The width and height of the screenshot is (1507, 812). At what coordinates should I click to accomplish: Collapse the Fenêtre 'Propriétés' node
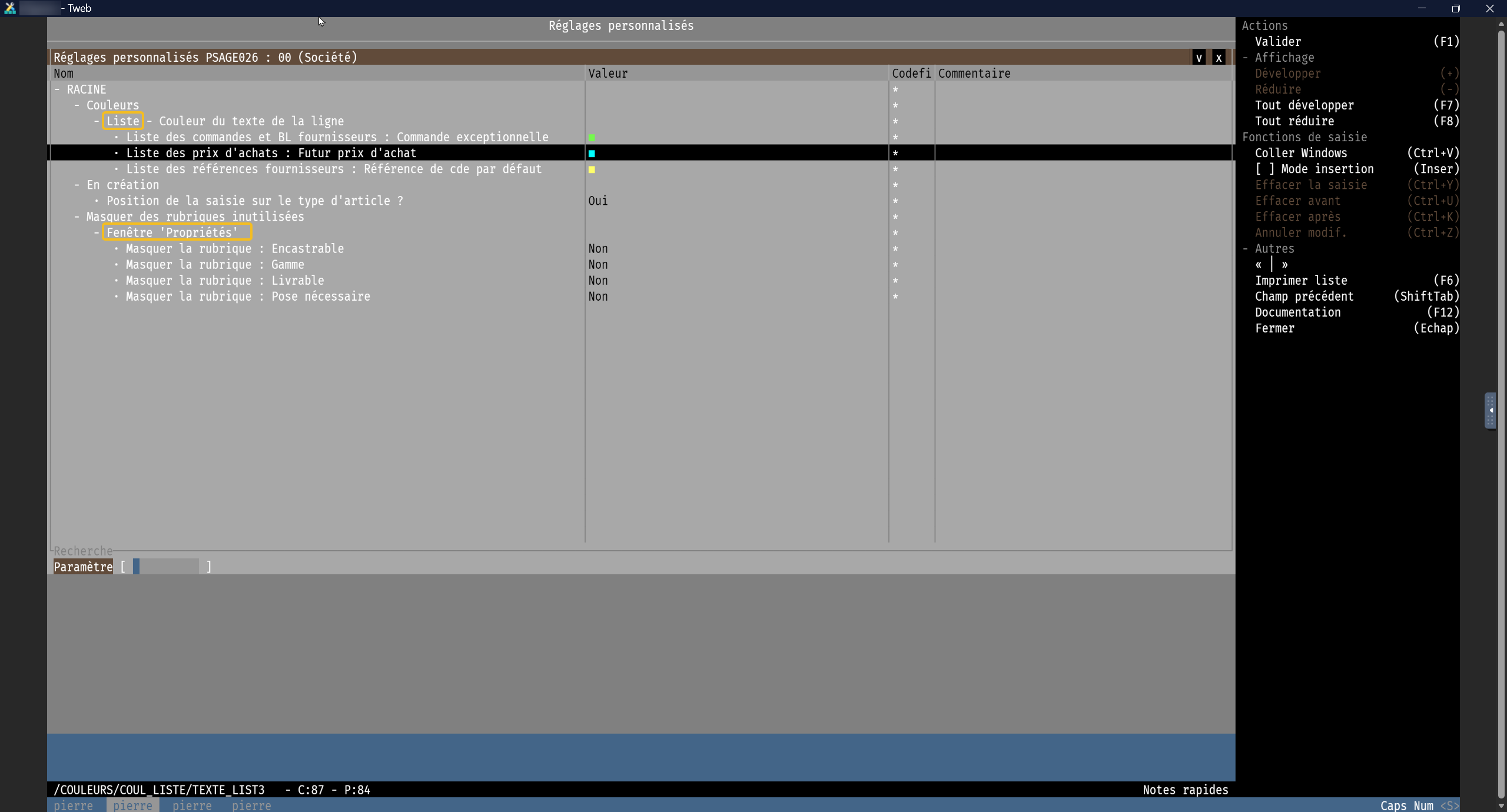[x=97, y=232]
